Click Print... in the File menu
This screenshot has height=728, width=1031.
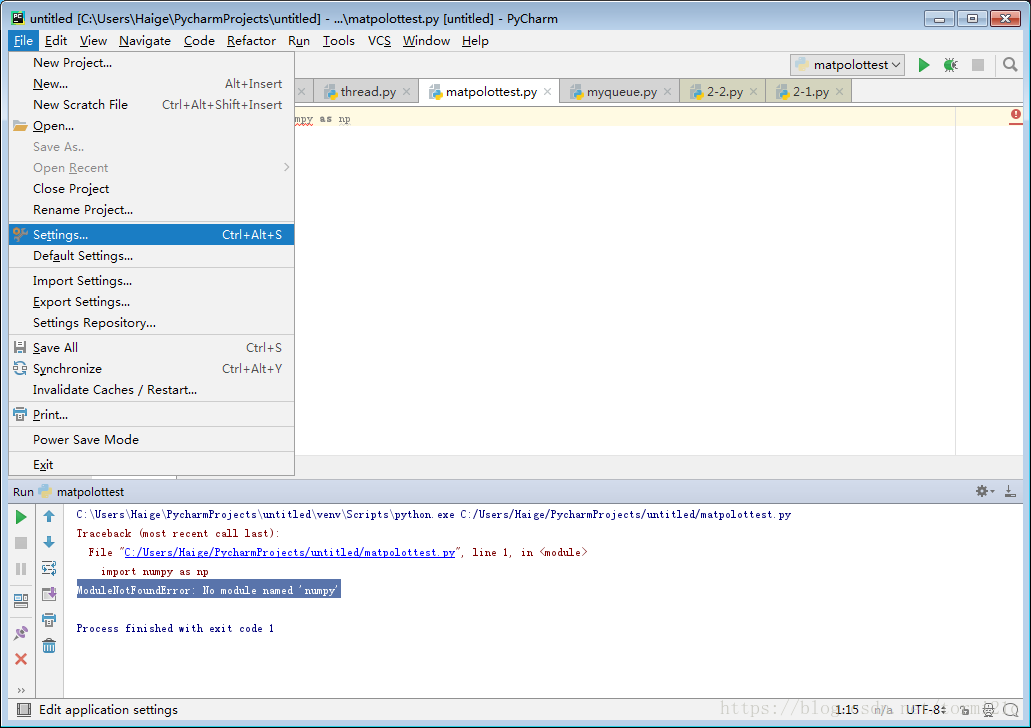pyautogui.click(x=151, y=415)
